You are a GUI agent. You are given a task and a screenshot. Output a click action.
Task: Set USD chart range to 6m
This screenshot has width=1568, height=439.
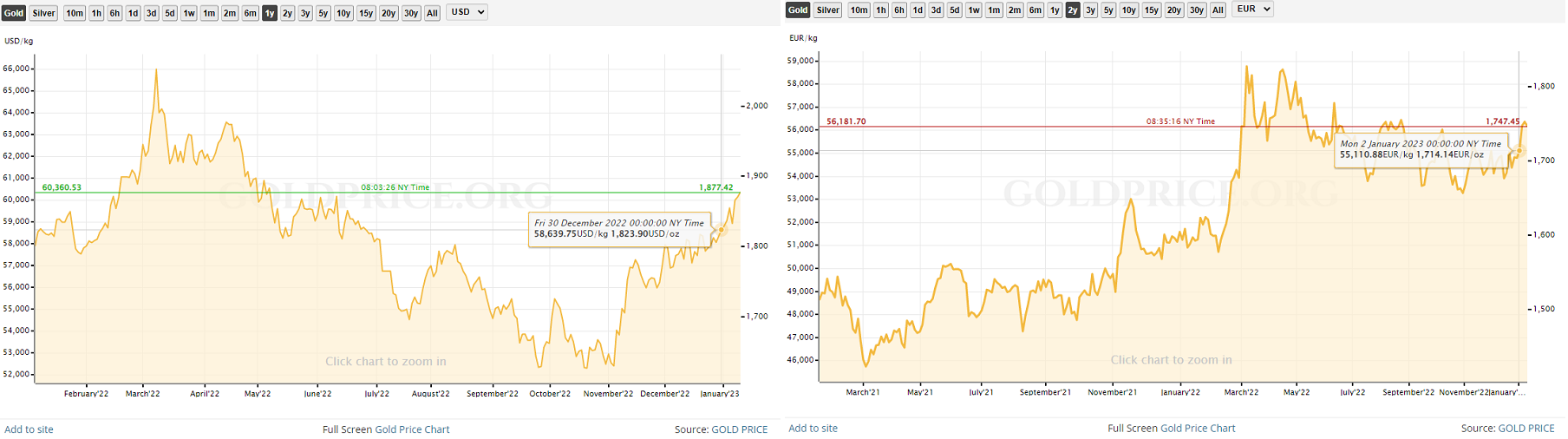point(250,13)
